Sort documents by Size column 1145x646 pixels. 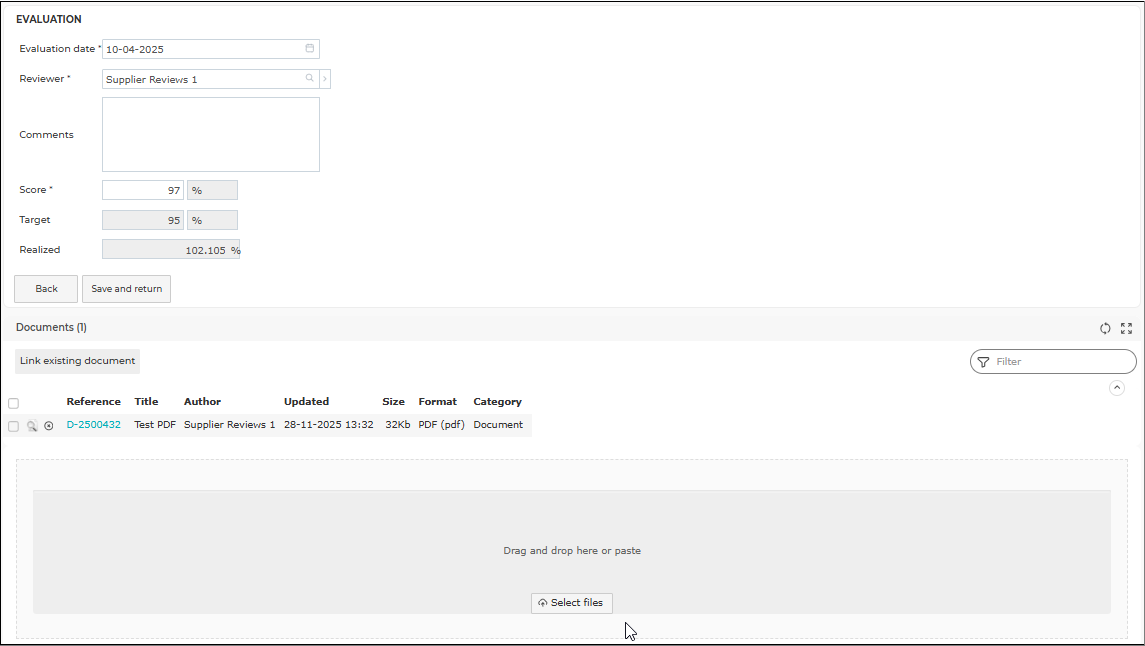coord(393,401)
